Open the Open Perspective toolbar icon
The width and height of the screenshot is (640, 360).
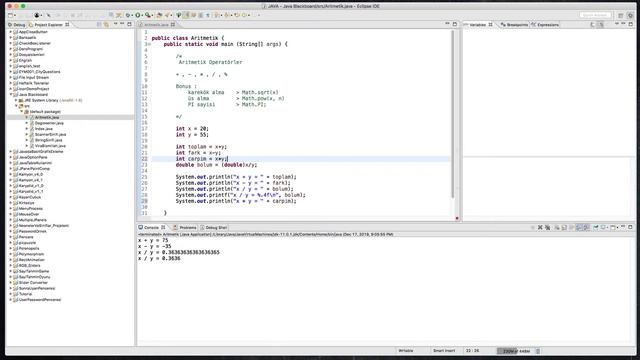click(620, 15)
